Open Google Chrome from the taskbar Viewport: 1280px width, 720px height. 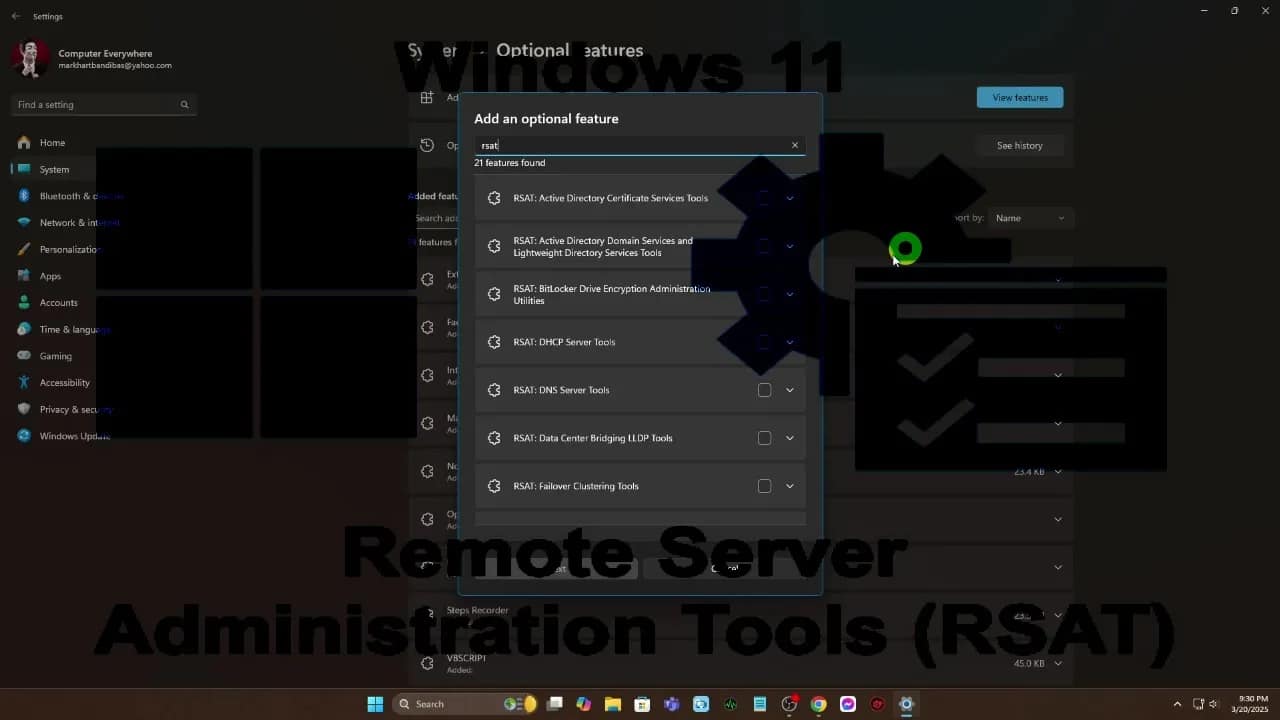(x=818, y=704)
